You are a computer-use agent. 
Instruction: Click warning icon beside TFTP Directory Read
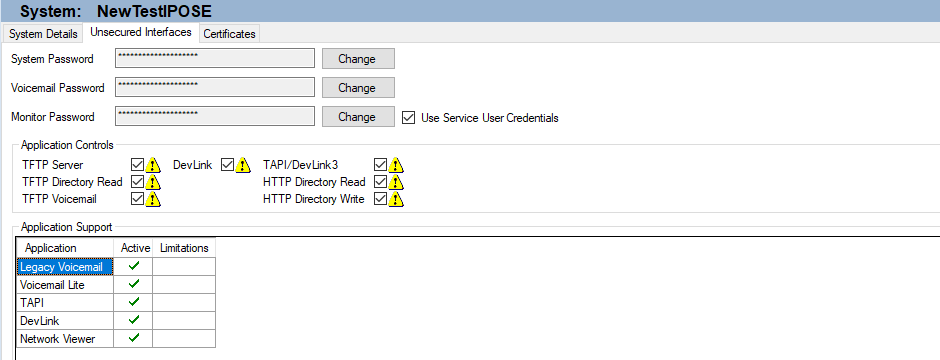(153, 182)
